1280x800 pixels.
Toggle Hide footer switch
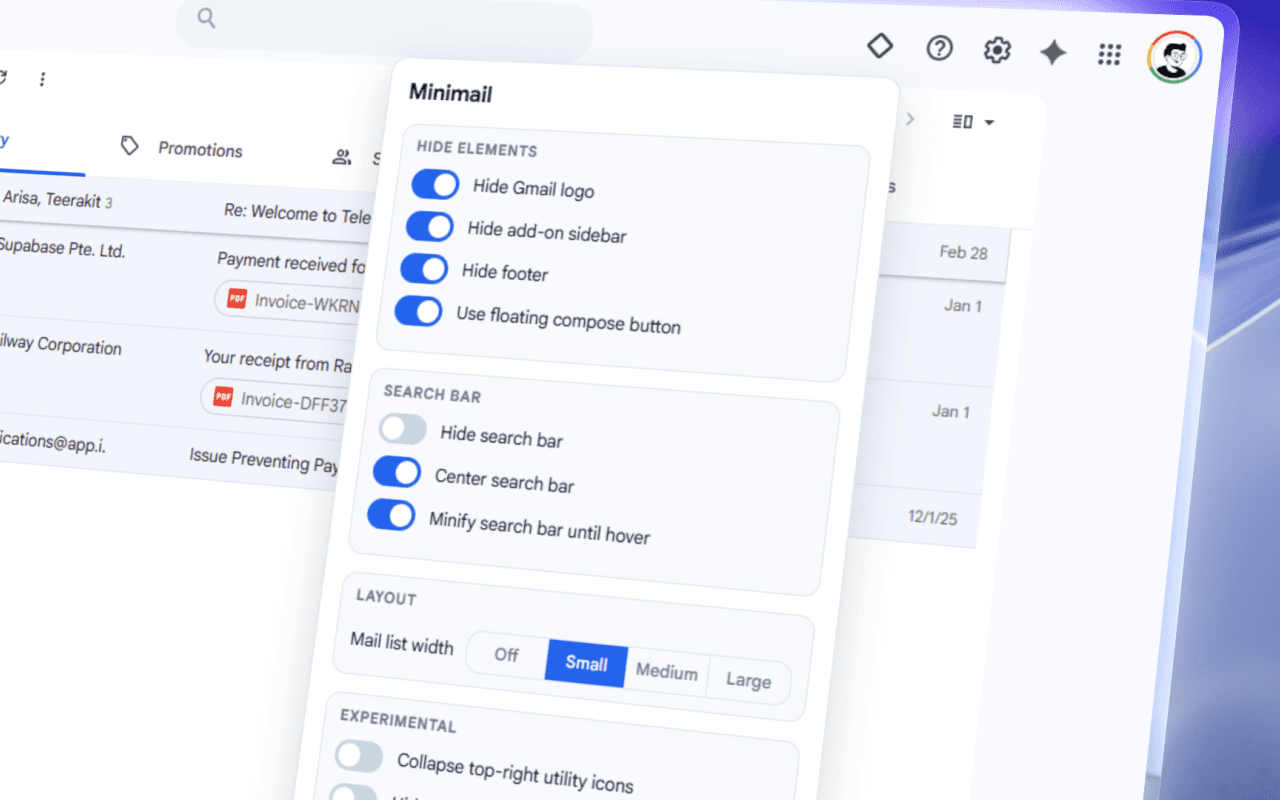(424, 269)
